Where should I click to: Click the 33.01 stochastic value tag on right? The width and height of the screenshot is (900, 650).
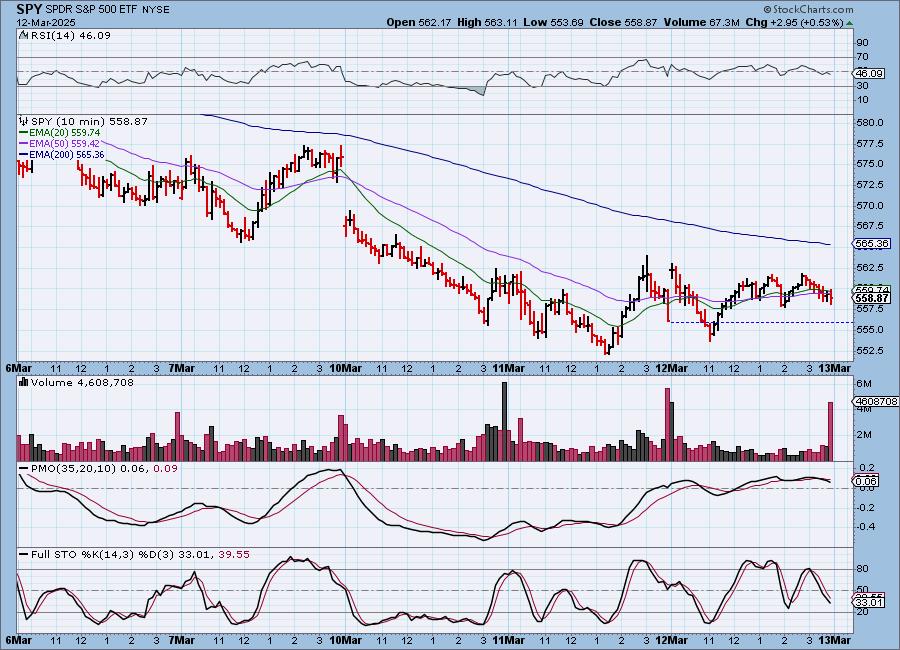(869, 602)
